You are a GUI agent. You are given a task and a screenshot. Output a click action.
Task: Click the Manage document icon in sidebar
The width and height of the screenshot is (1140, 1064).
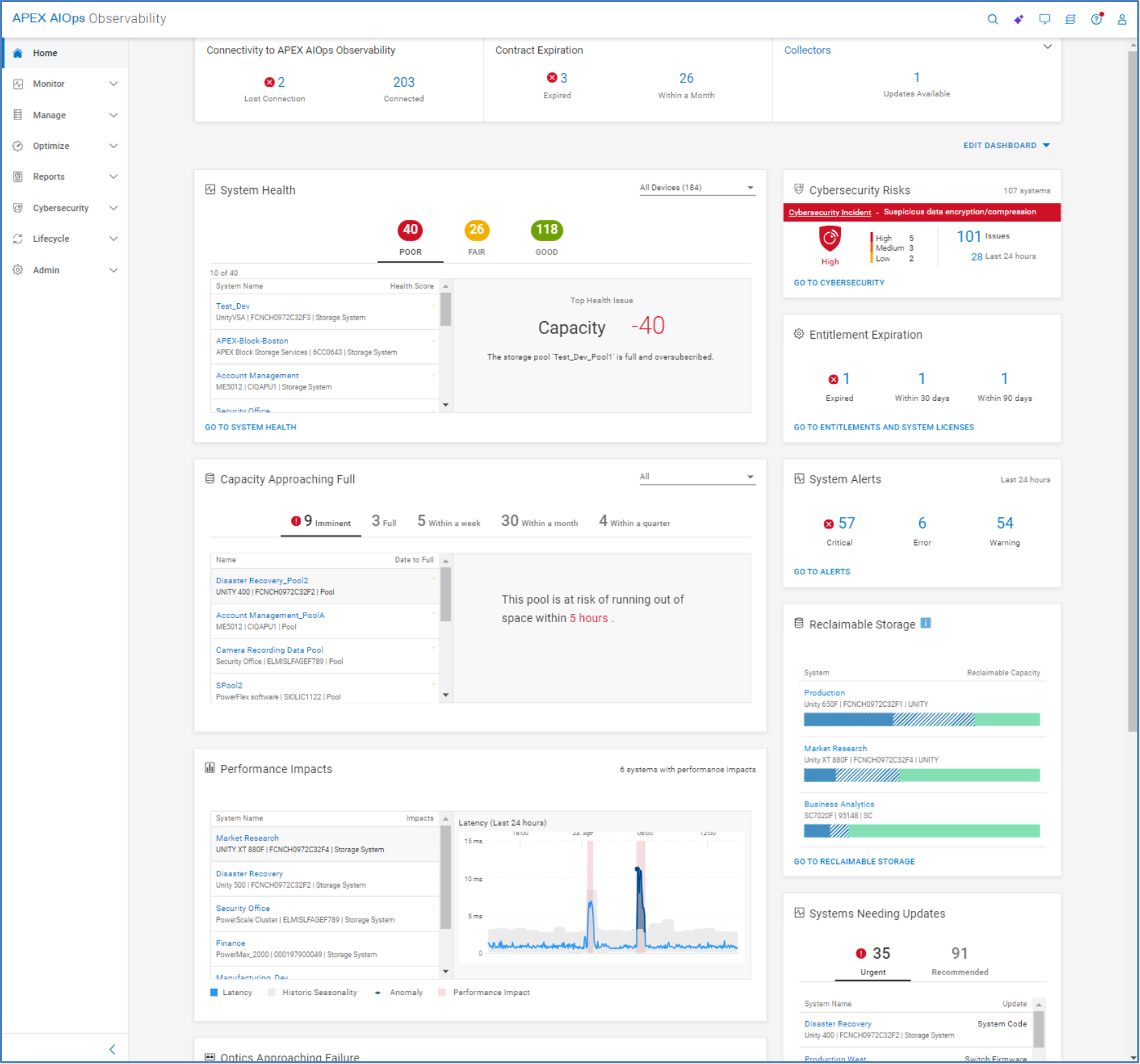(x=18, y=115)
